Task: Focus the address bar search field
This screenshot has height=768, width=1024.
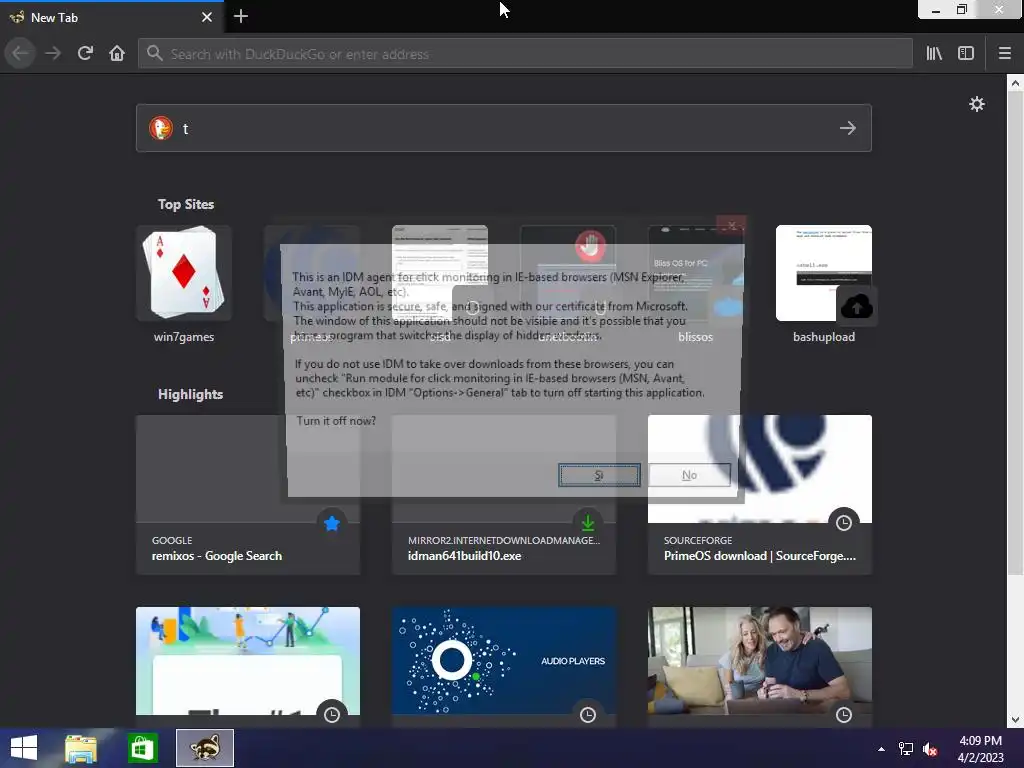Action: [525, 54]
